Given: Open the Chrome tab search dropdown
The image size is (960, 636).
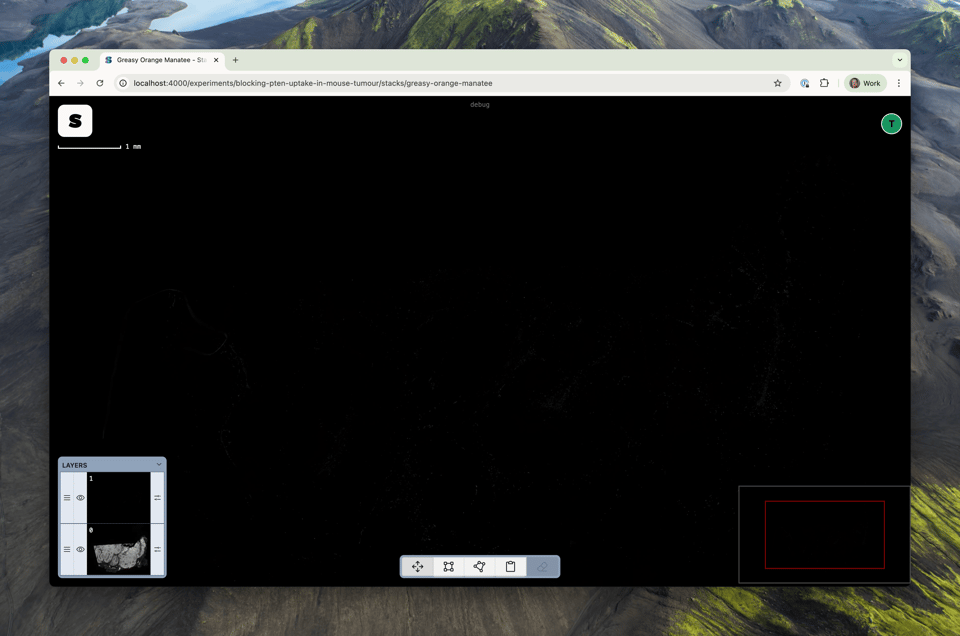Looking at the screenshot, I should (x=899, y=60).
